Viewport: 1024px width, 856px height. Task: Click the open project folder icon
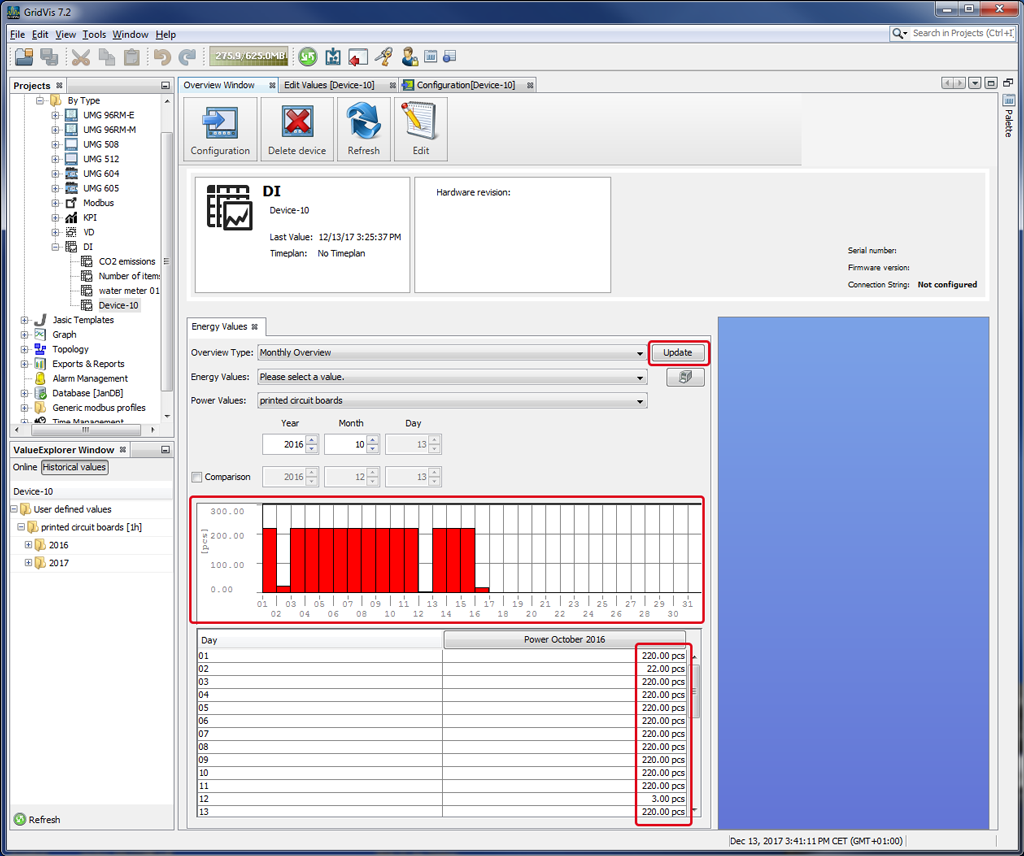point(24,56)
